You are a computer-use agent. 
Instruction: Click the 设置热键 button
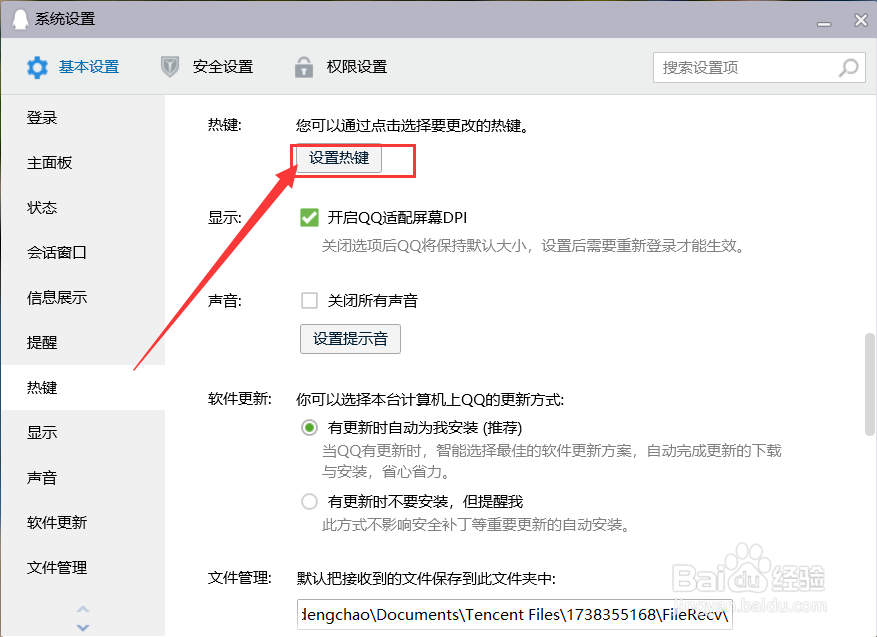(x=337, y=158)
